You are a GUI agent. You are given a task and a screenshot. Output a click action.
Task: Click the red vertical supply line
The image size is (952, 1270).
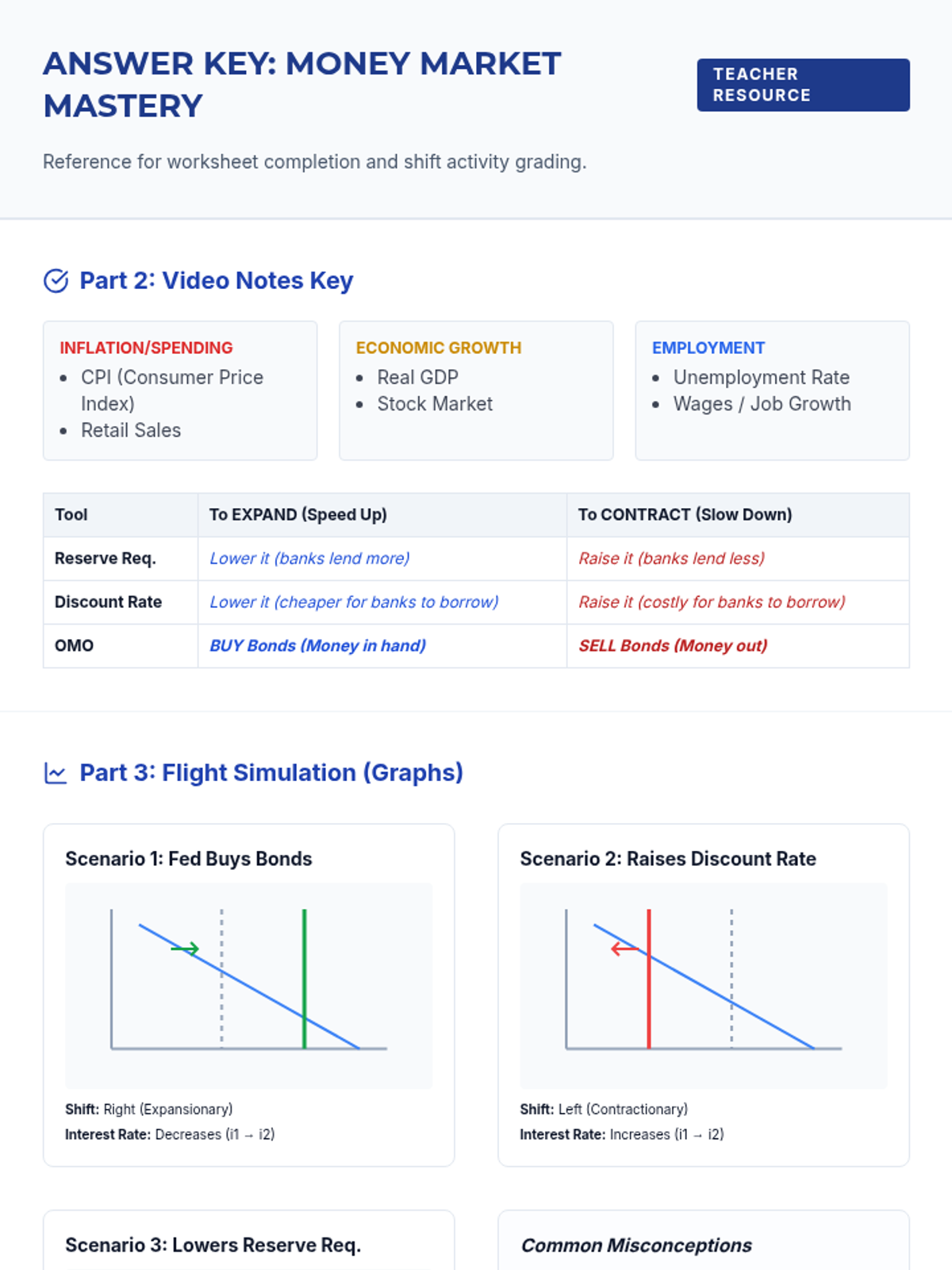pos(649,1000)
